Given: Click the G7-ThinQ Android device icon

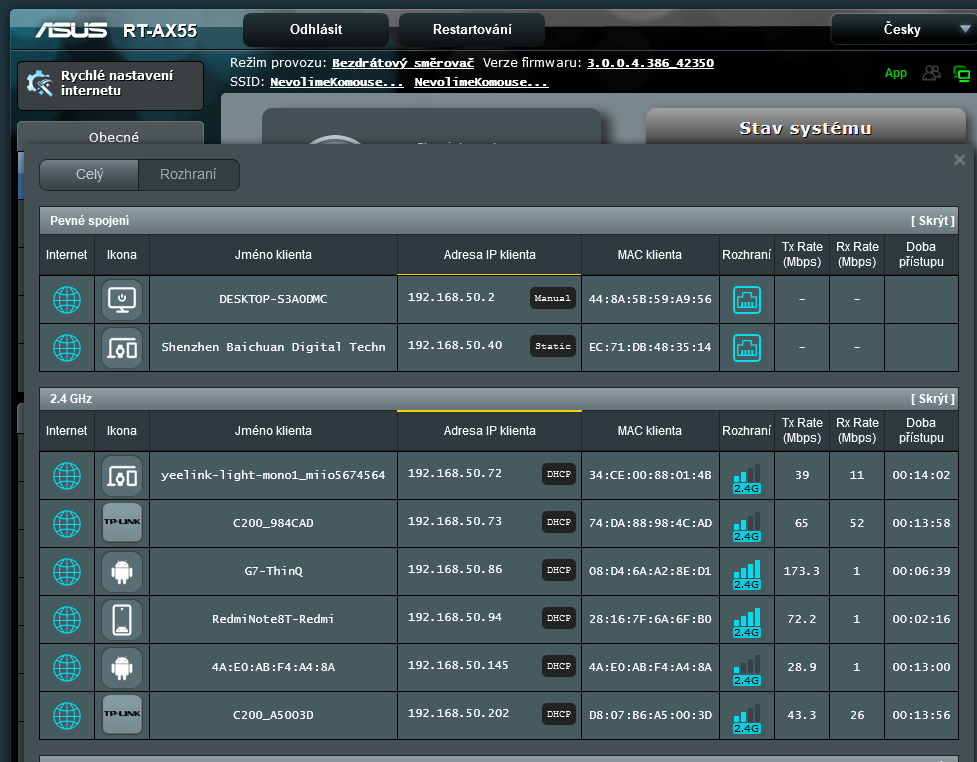Looking at the screenshot, I should [x=122, y=572].
